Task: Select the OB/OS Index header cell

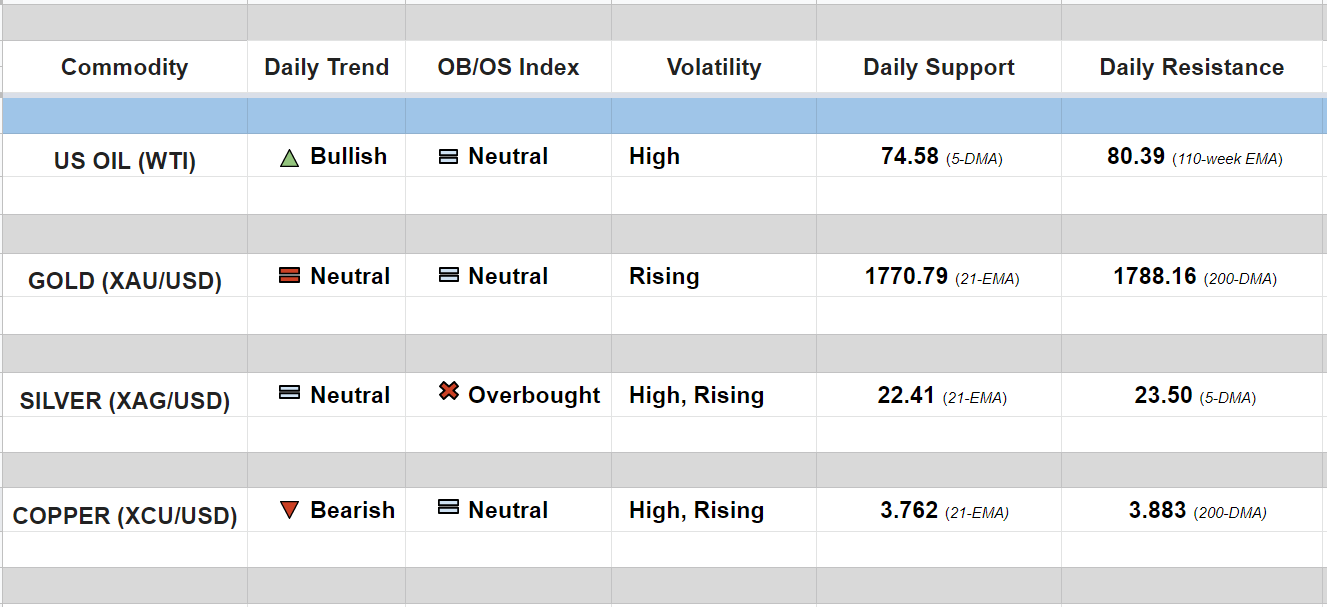Action: [x=508, y=67]
